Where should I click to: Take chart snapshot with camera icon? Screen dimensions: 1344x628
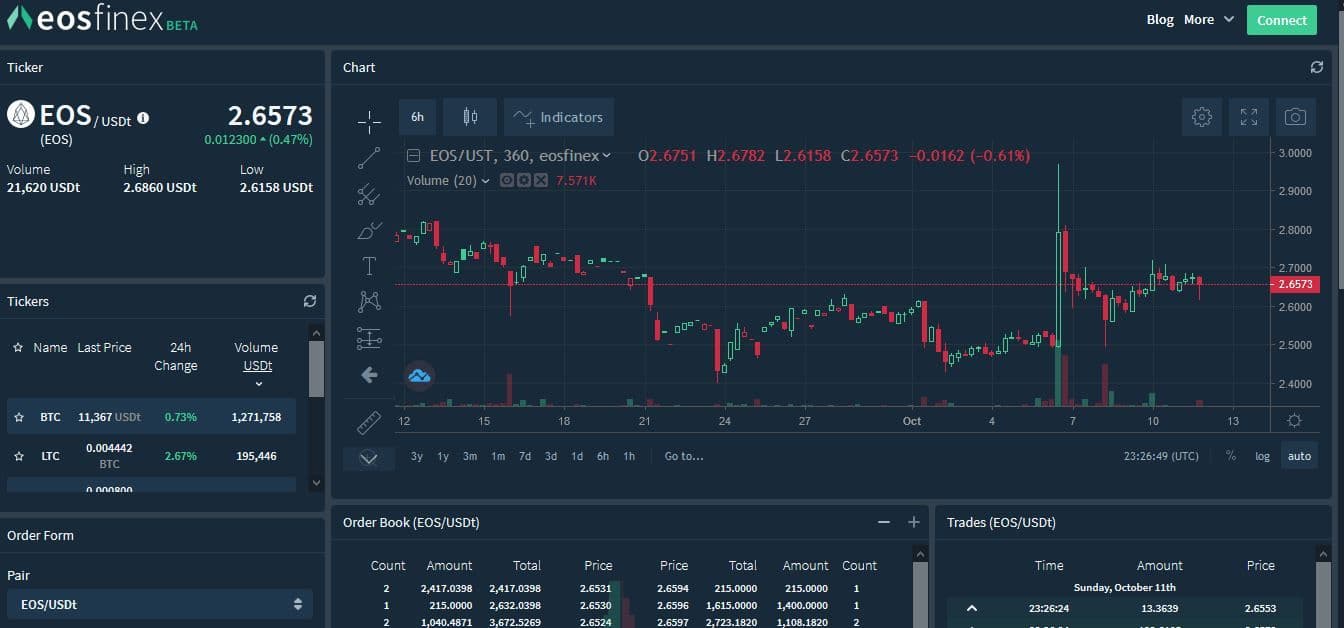tap(1295, 117)
